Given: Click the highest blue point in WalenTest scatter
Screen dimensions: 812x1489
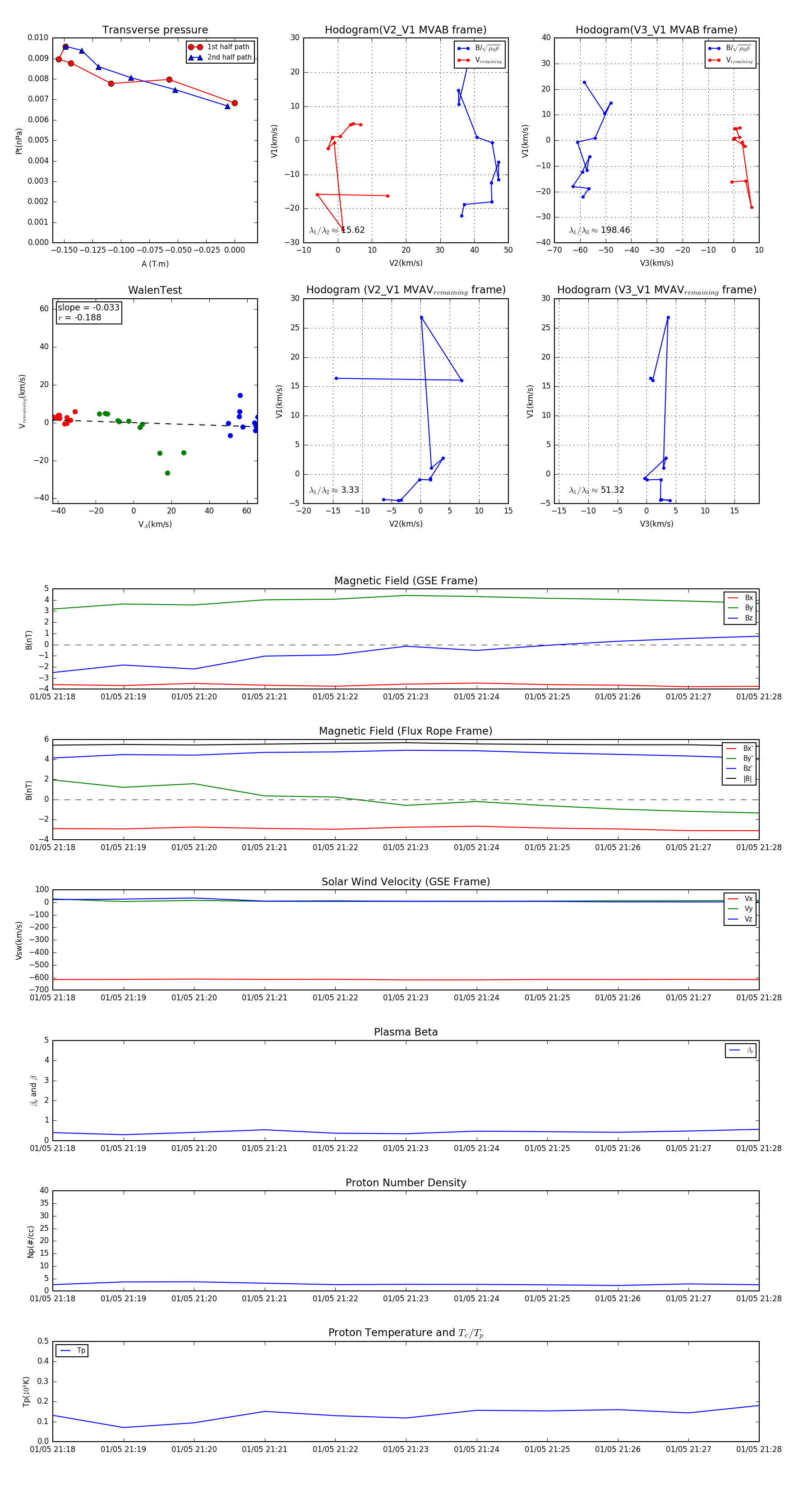Looking at the screenshot, I should coord(240,395).
